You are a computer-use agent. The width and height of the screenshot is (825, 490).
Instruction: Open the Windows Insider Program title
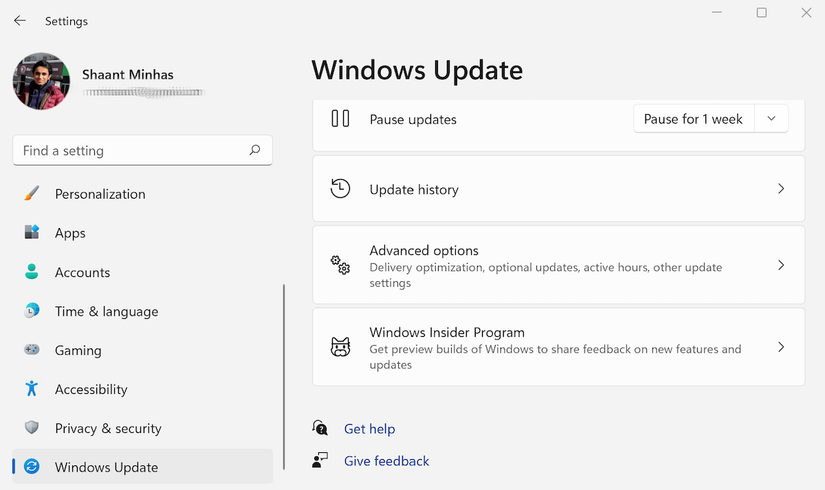coord(447,333)
